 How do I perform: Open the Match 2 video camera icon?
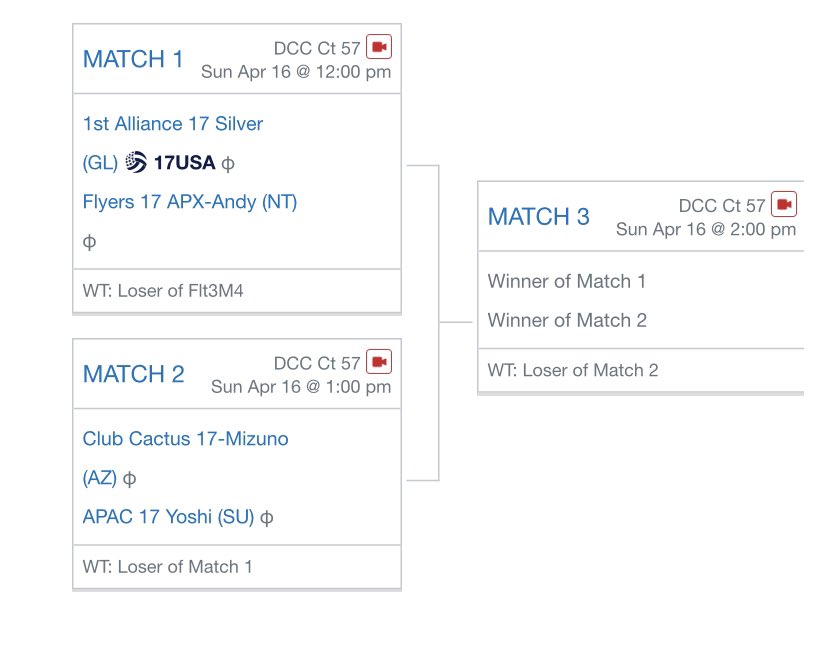tap(379, 362)
